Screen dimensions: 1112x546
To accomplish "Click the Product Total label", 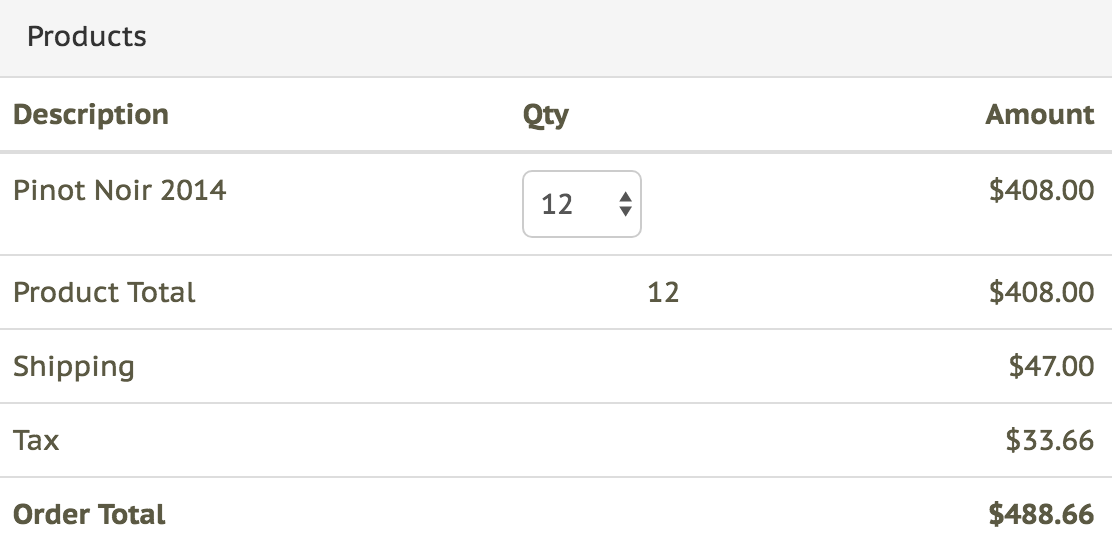I will coord(104,292).
